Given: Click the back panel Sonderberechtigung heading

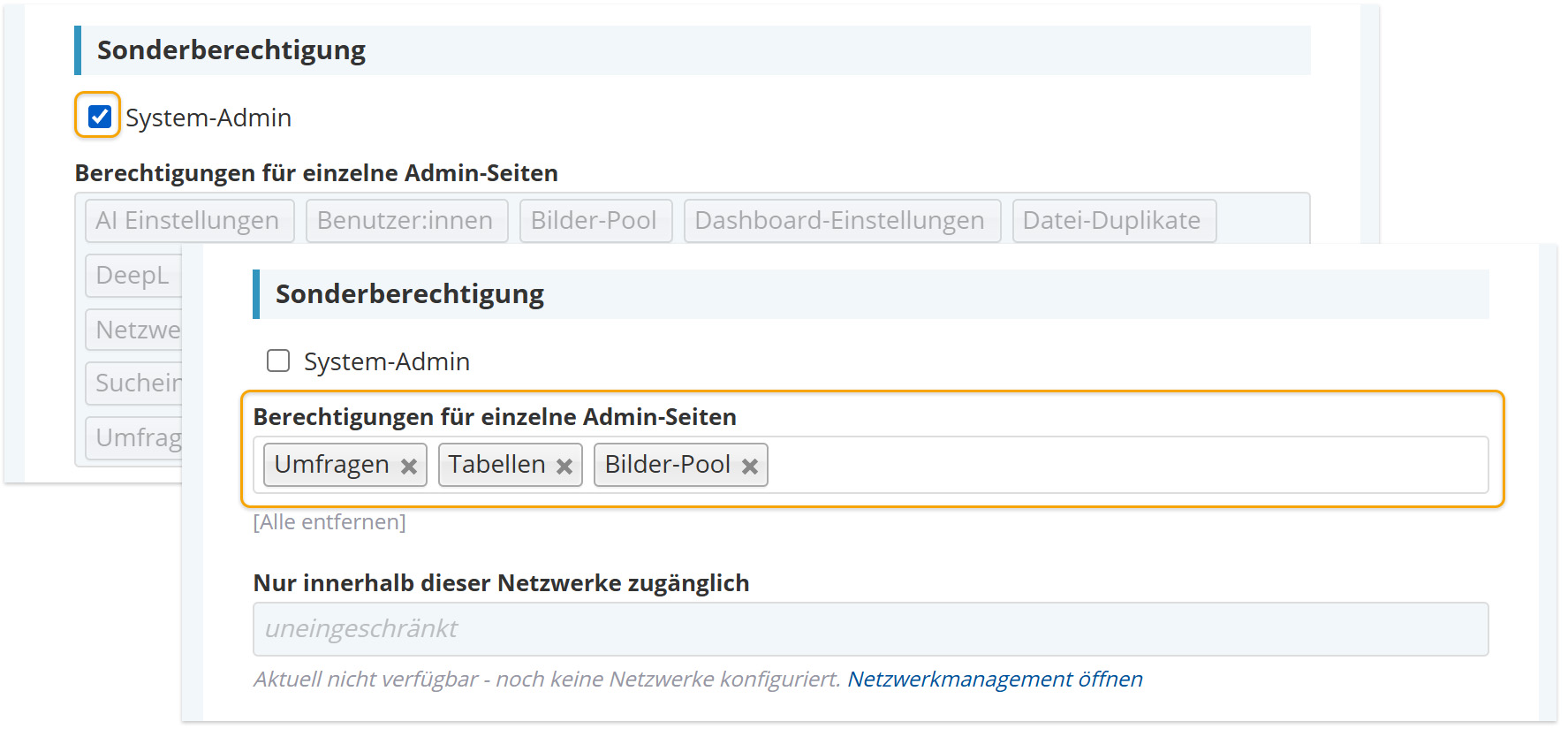Looking at the screenshot, I should (231, 50).
